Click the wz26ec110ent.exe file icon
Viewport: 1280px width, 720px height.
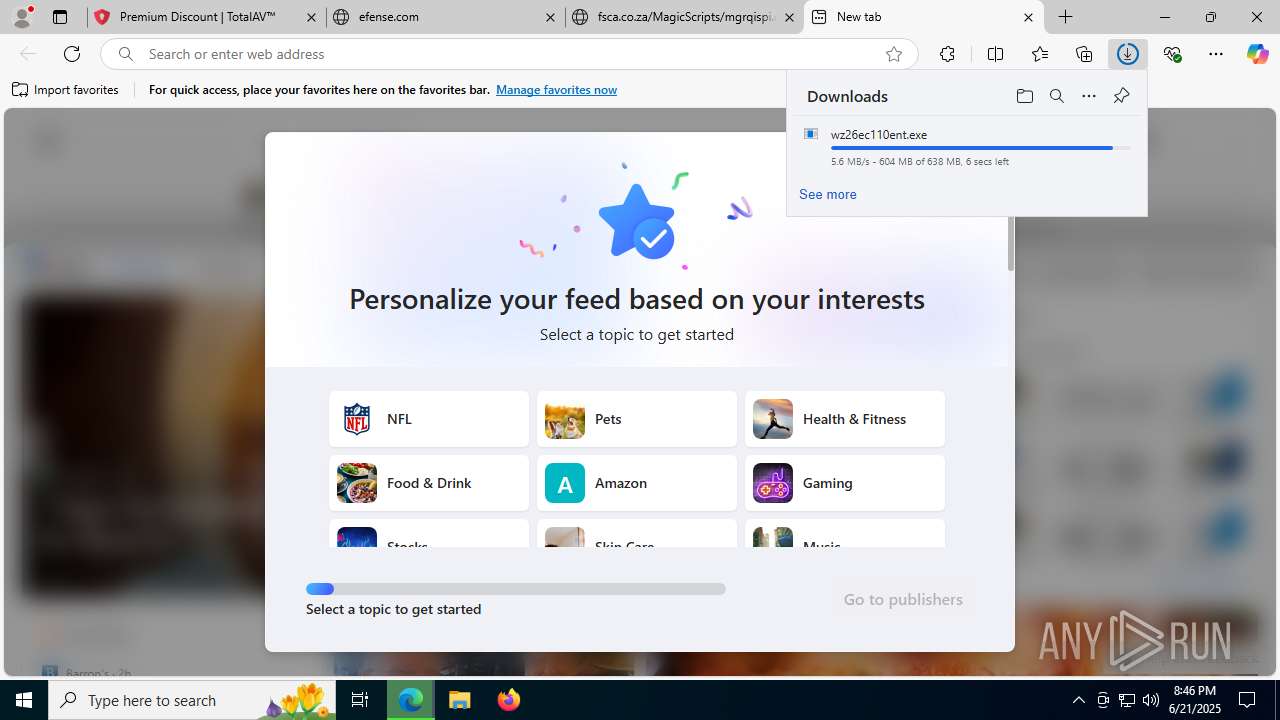point(811,134)
